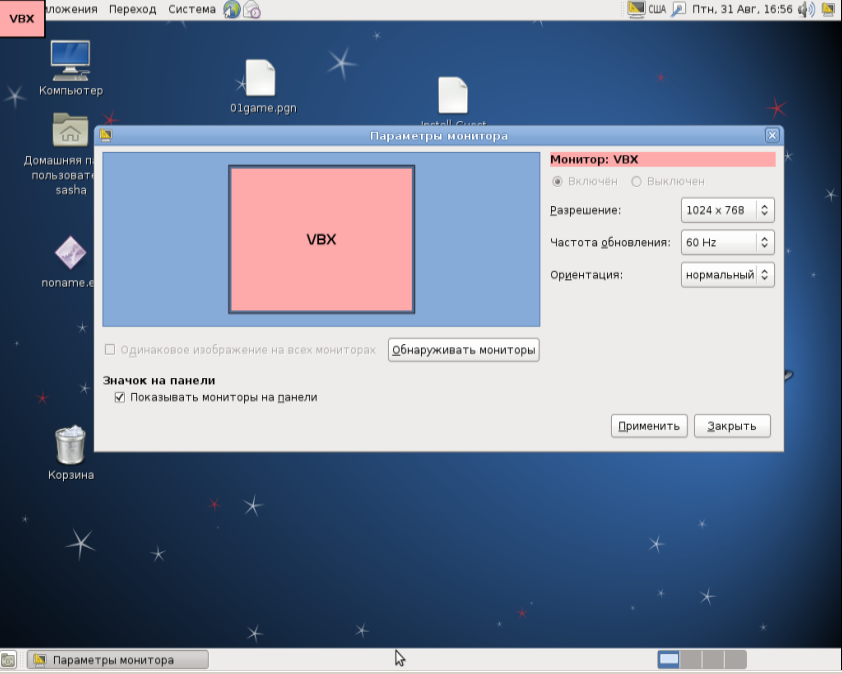Open the Система menu

pos(192,9)
